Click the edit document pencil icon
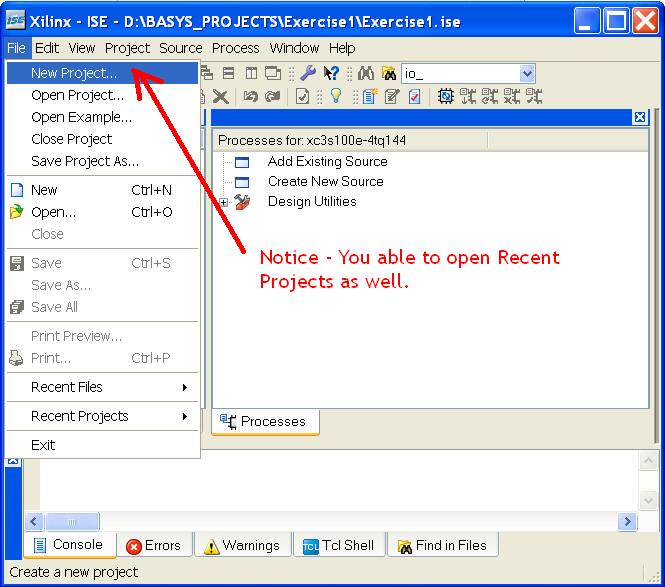Viewport: 665px width, 587px height. 392,97
